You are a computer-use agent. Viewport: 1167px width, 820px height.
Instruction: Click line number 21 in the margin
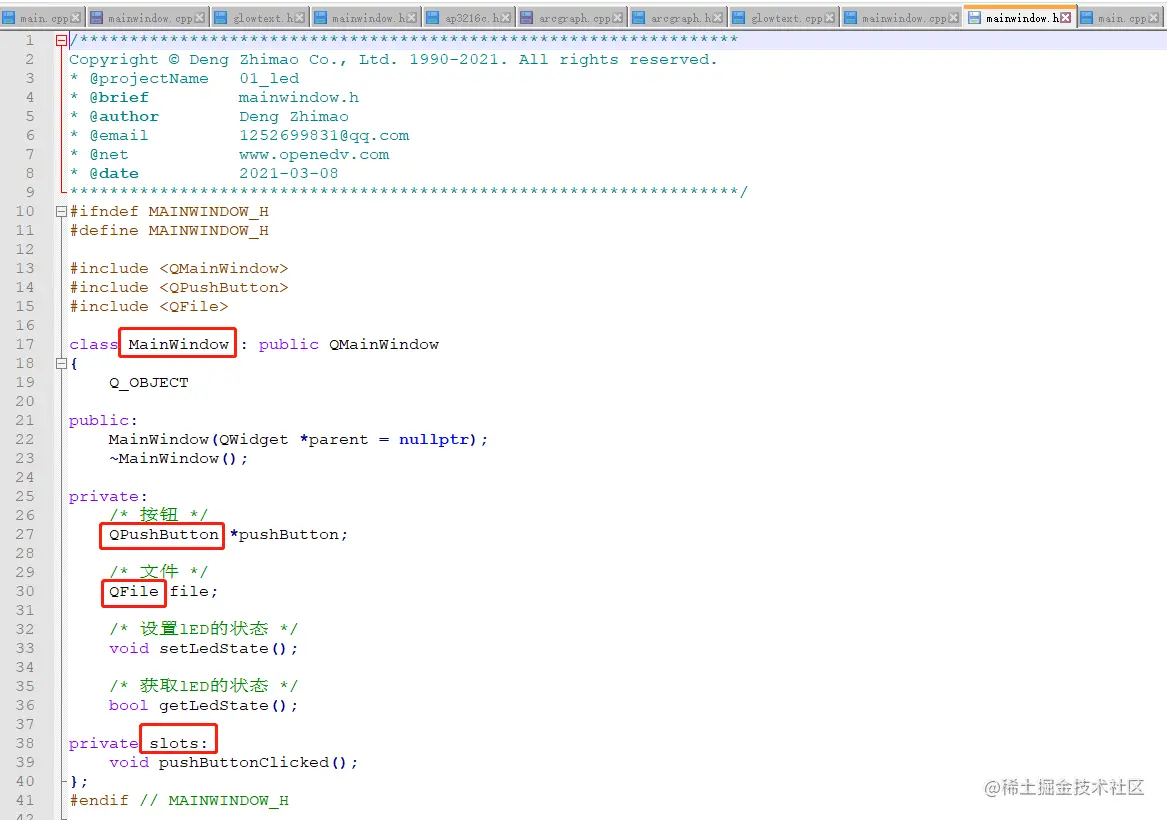point(25,420)
